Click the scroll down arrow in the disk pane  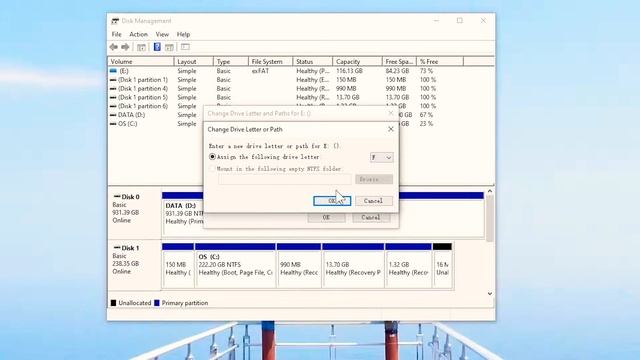[x=489, y=293]
